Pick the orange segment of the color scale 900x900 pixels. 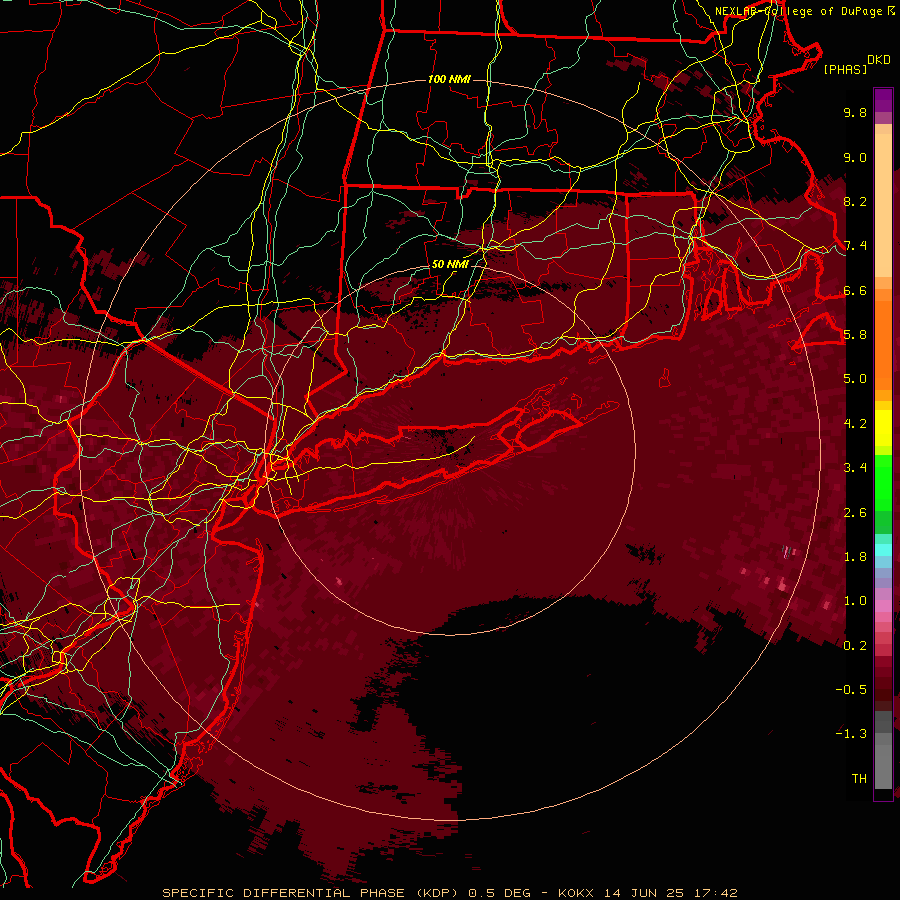[x=883, y=339]
